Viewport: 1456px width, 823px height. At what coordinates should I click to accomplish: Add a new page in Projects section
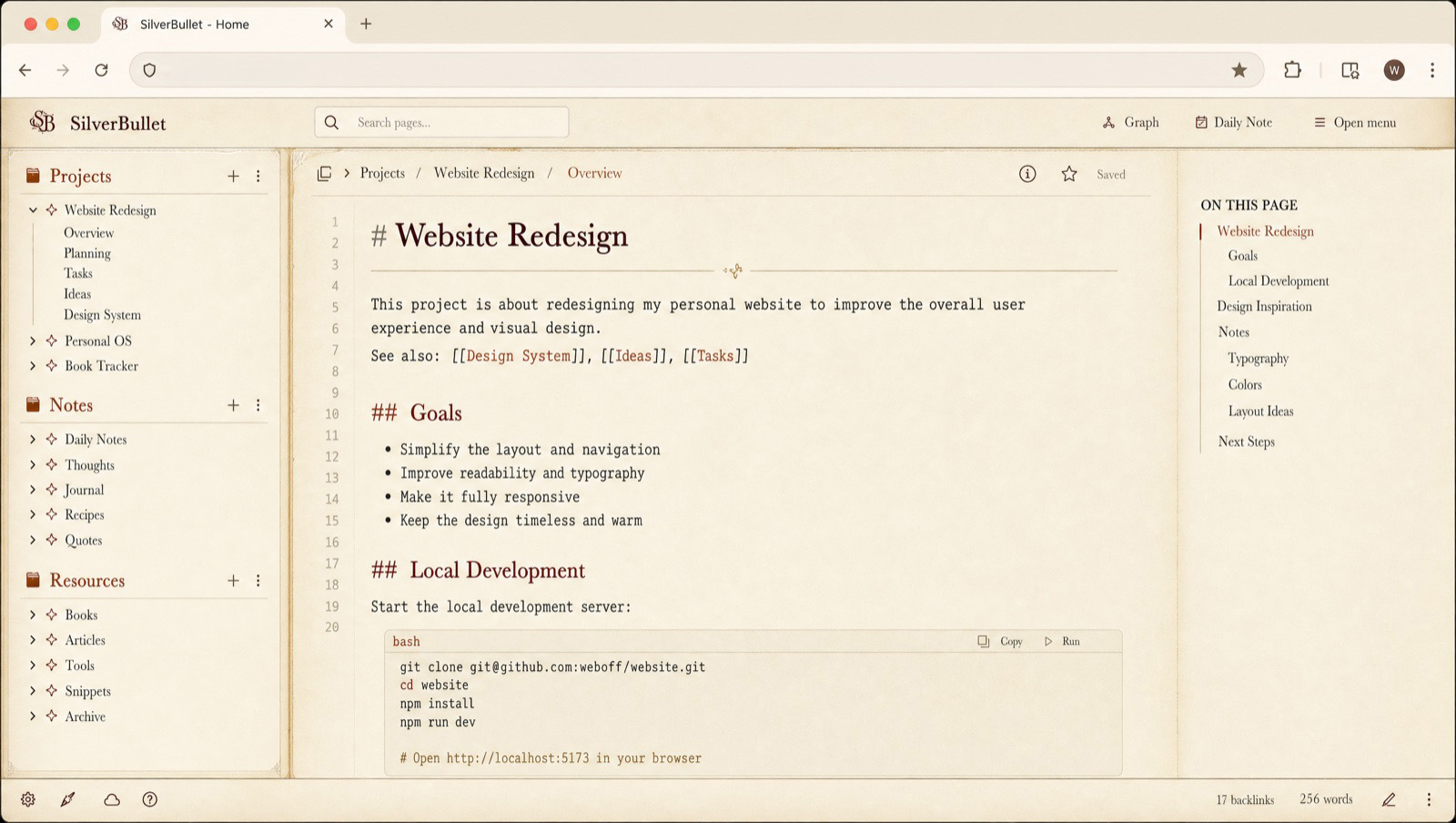tap(233, 176)
